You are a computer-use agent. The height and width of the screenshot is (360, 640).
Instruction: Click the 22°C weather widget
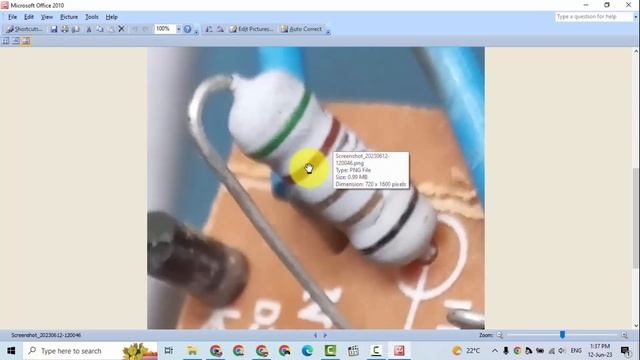[466, 351]
